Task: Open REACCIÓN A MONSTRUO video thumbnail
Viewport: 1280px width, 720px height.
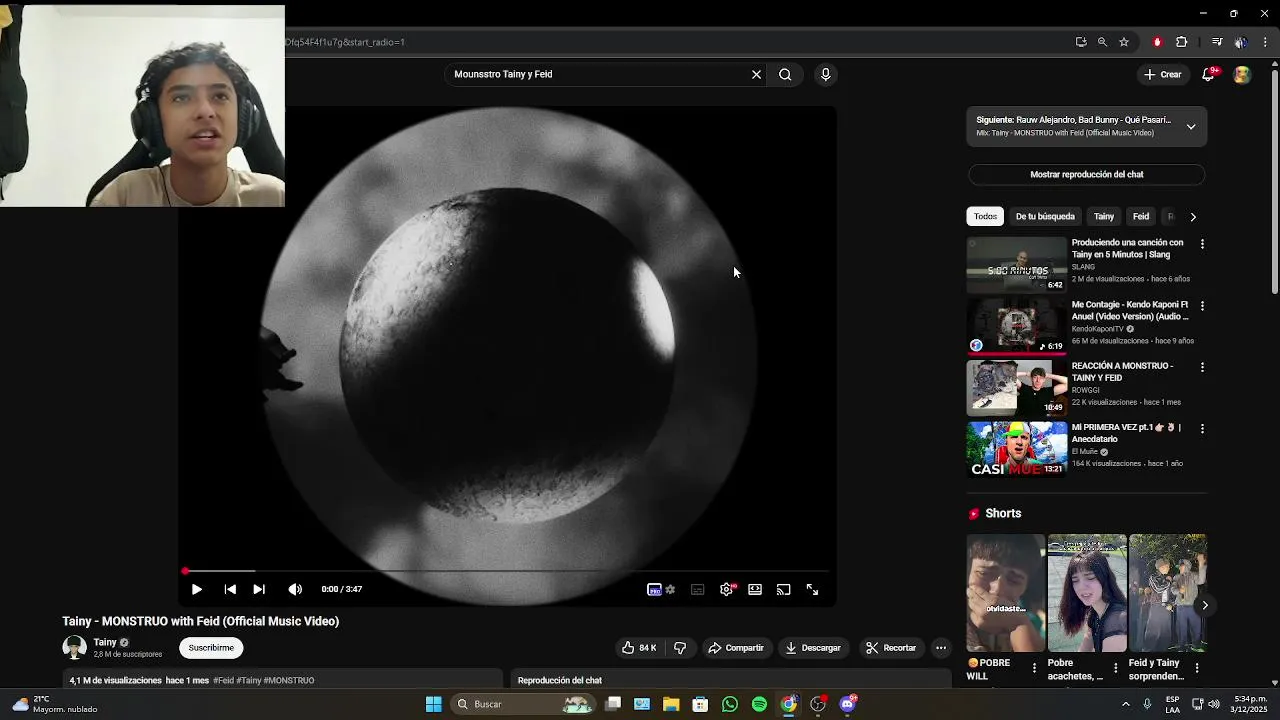Action: (x=1016, y=387)
